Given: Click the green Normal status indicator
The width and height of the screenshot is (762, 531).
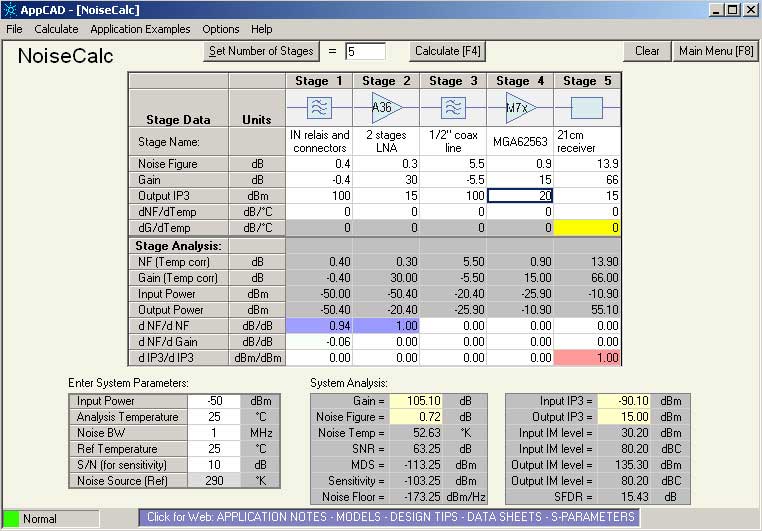Looking at the screenshot, I should (x=11, y=519).
